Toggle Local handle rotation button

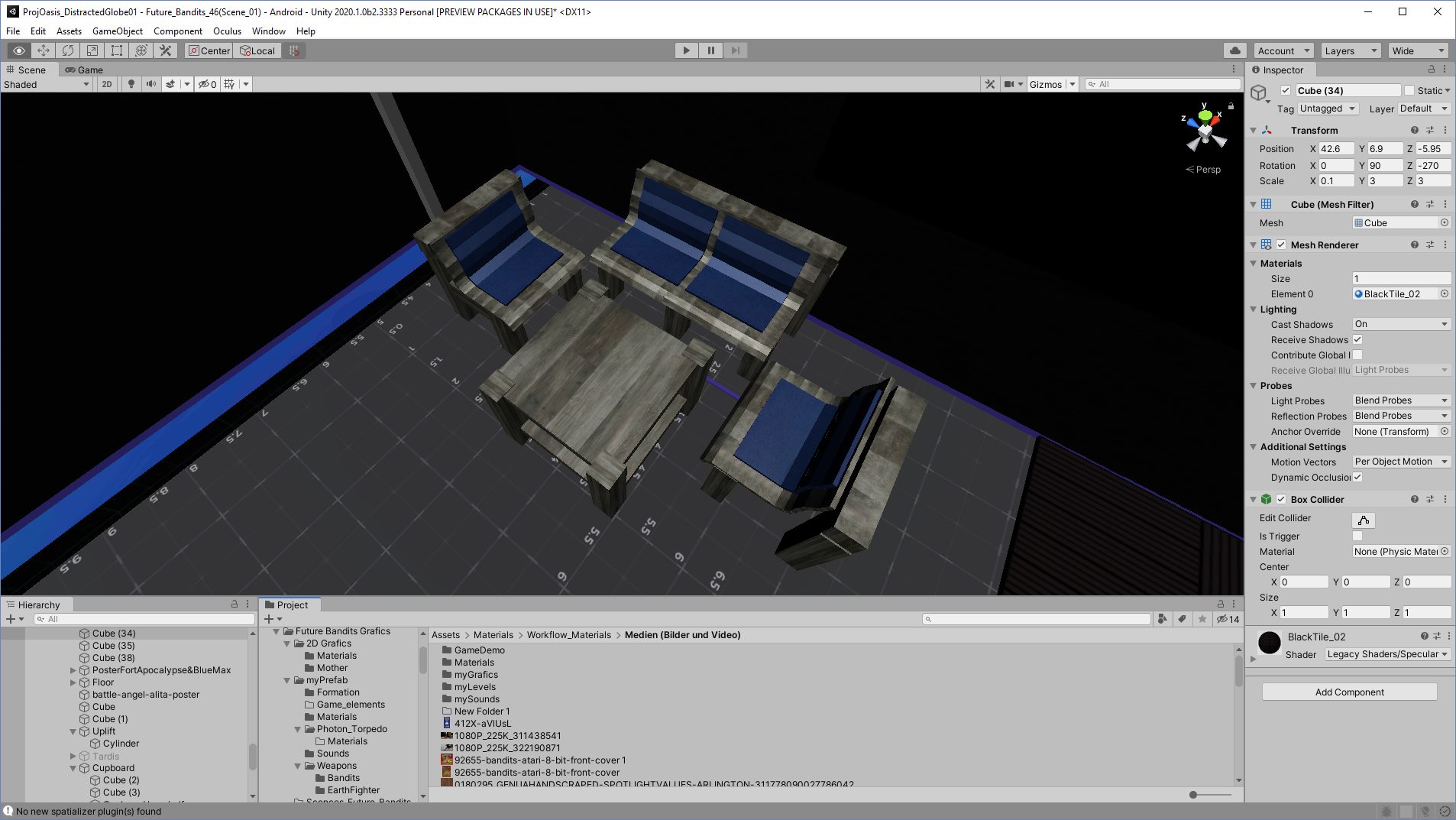click(257, 50)
